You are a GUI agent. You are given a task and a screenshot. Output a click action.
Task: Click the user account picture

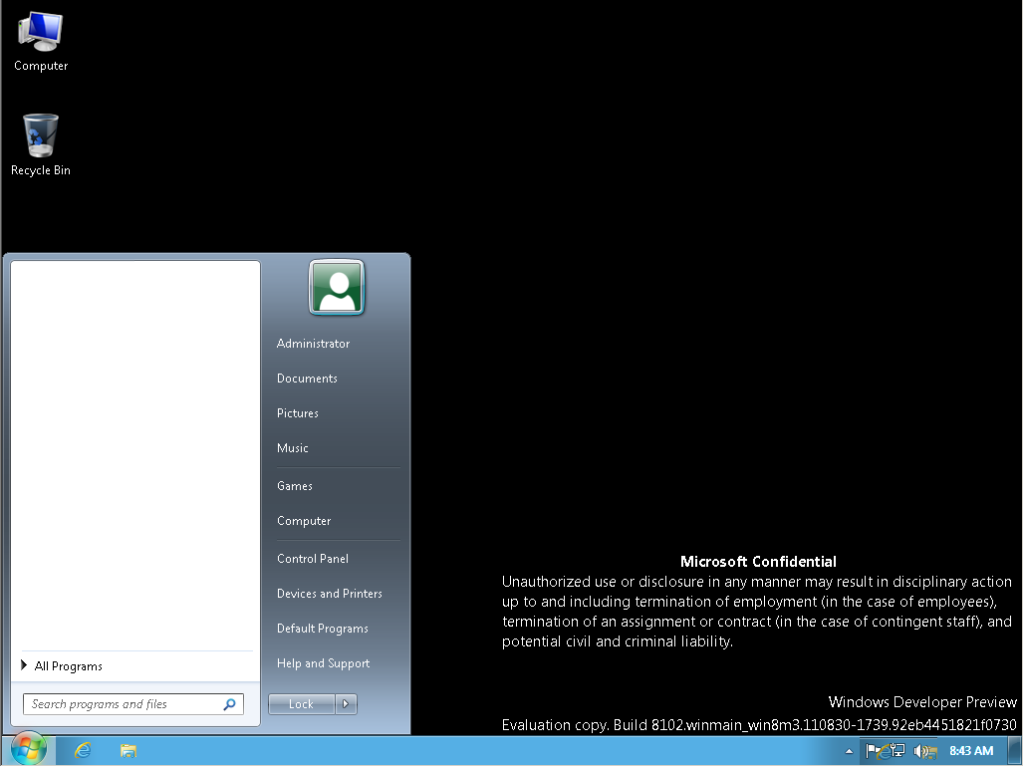(337, 288)
